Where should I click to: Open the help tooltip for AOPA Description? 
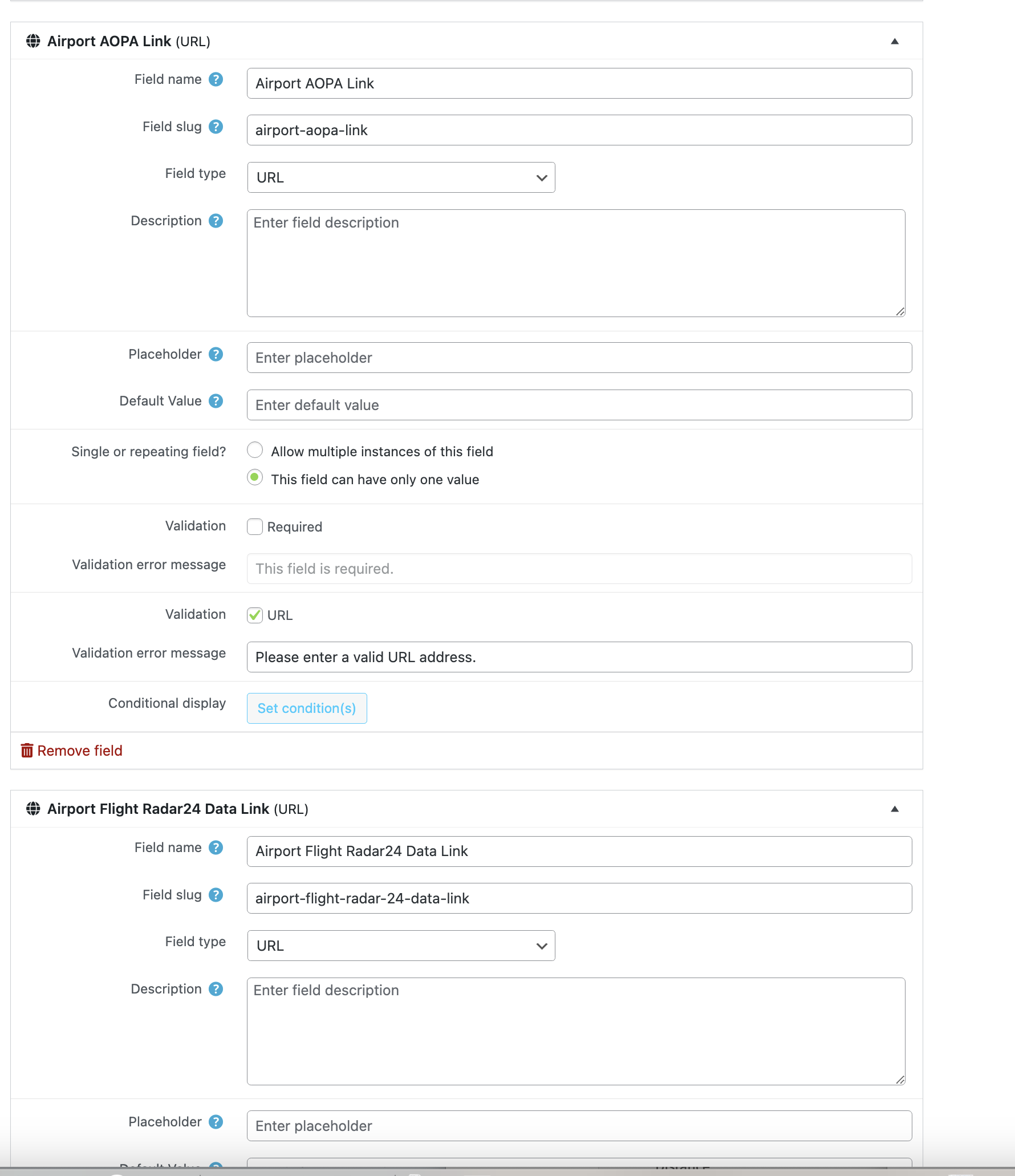(216, 221)
